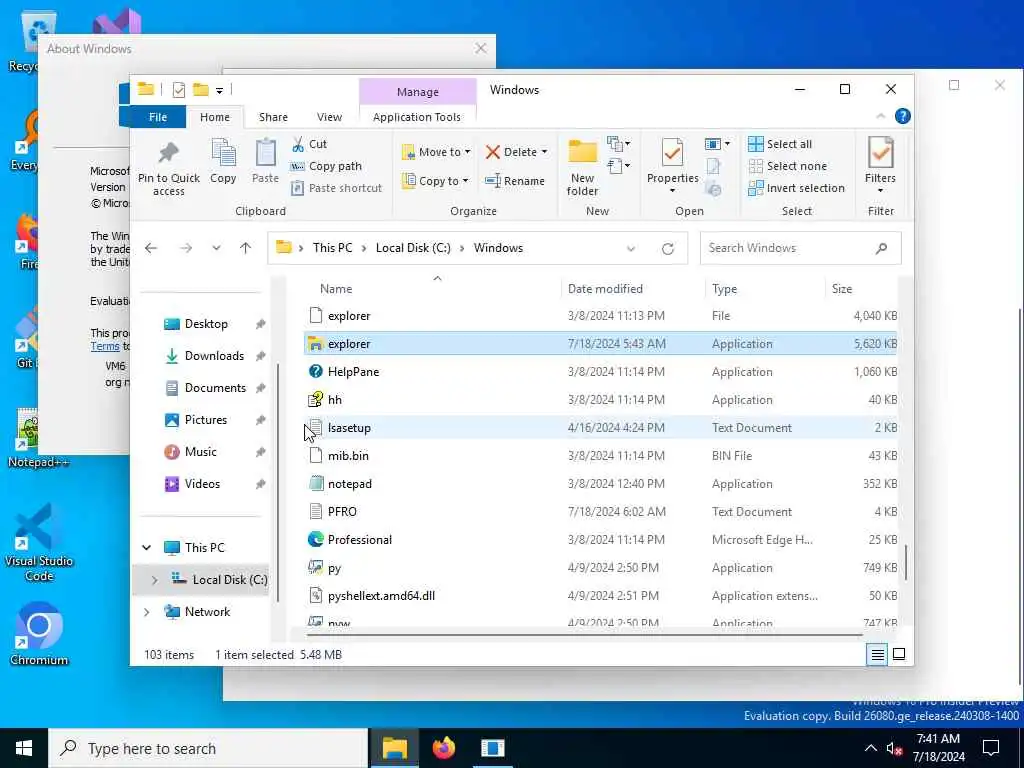
Task: Switch to the View ribbon tab
Action: 329,117
